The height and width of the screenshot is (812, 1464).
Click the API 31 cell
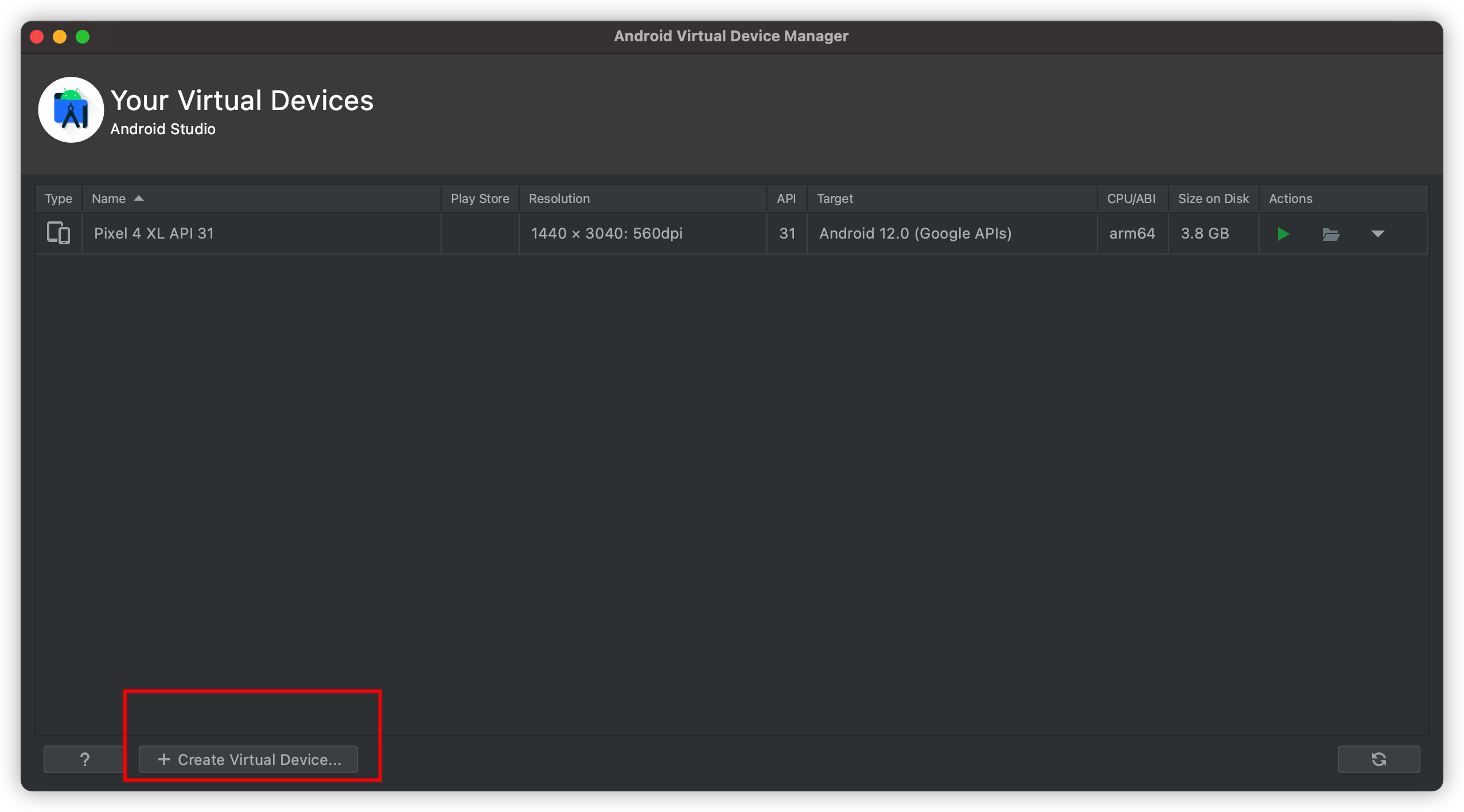click(x=787, y=233)
